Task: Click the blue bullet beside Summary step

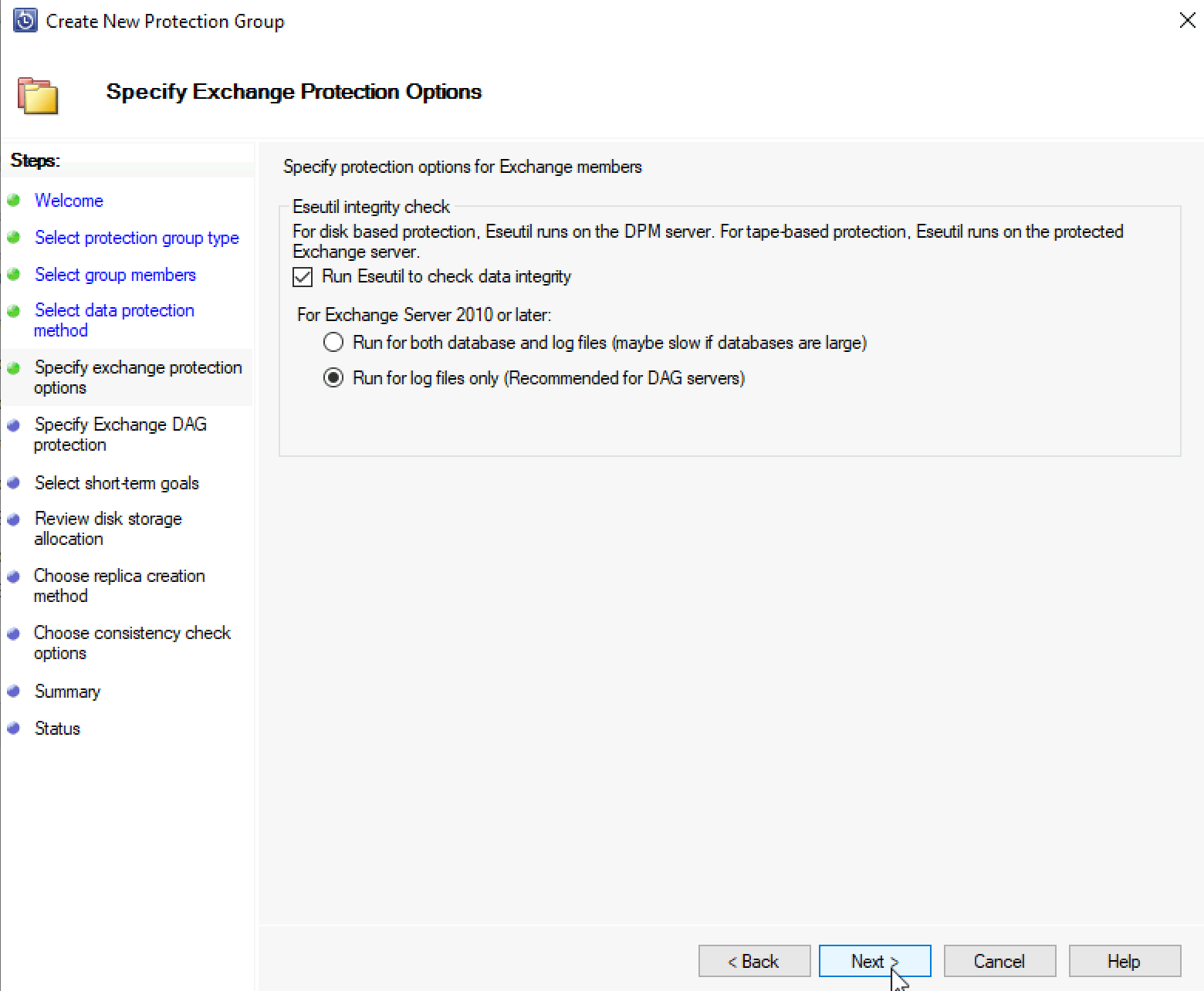Action: (13, 692)
